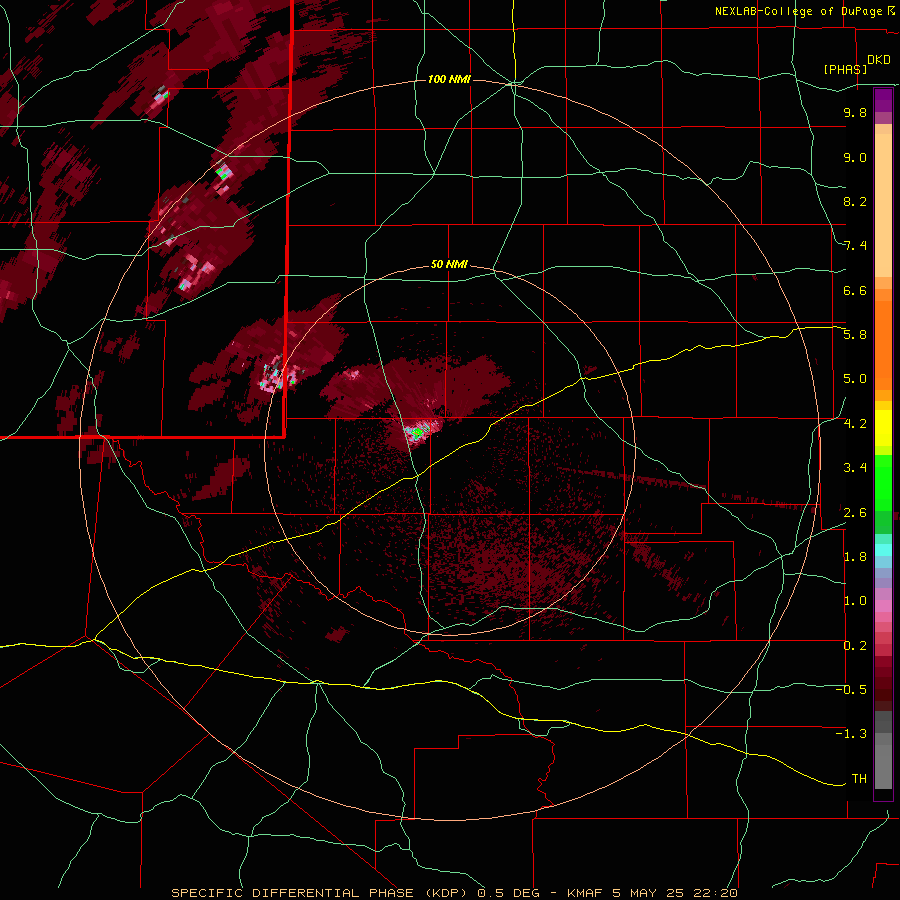Click the TH threshold label
900x900 pixels.
[x=859, y=779]
